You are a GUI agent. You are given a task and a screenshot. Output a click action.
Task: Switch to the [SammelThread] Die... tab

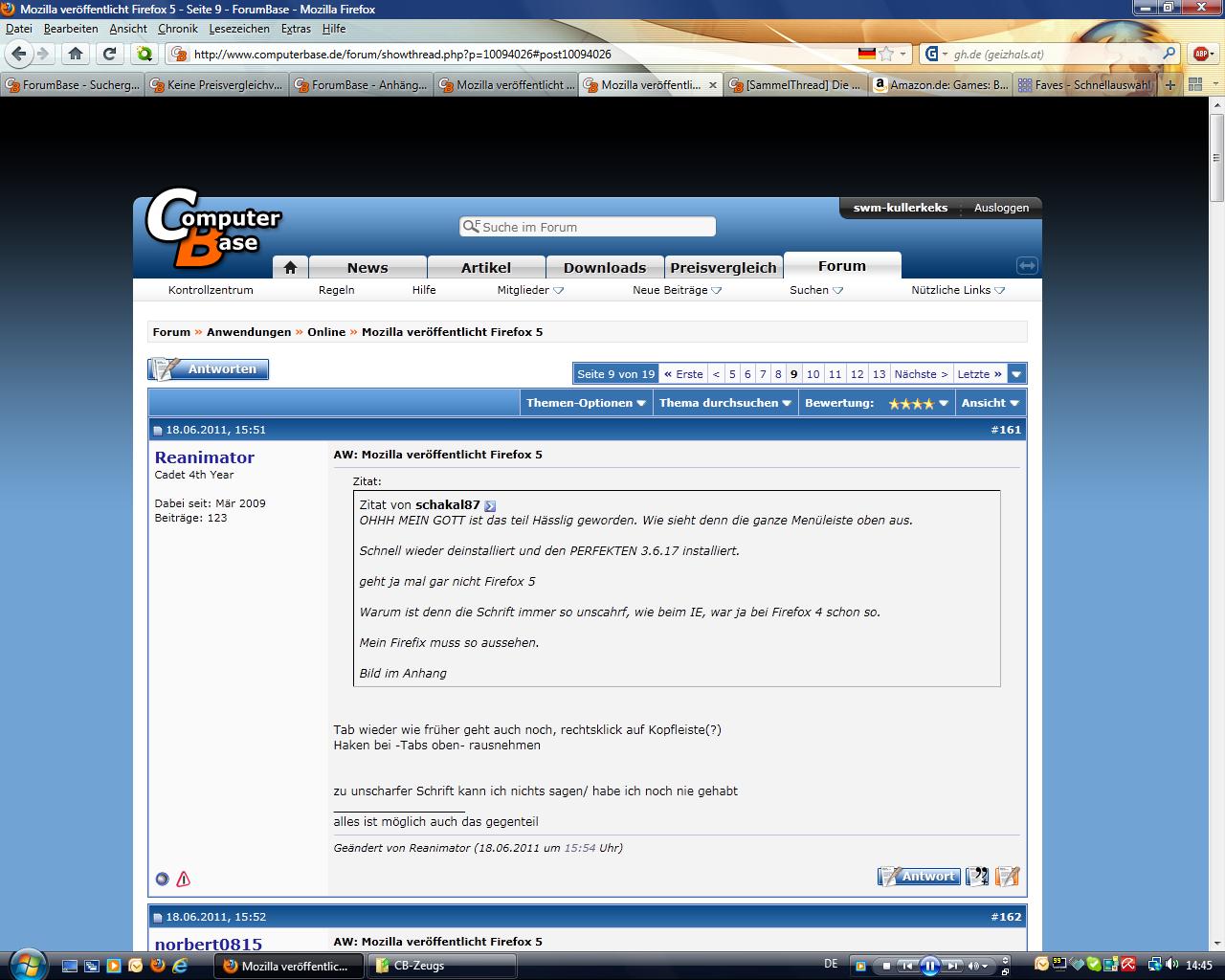(x=796, y=85)
